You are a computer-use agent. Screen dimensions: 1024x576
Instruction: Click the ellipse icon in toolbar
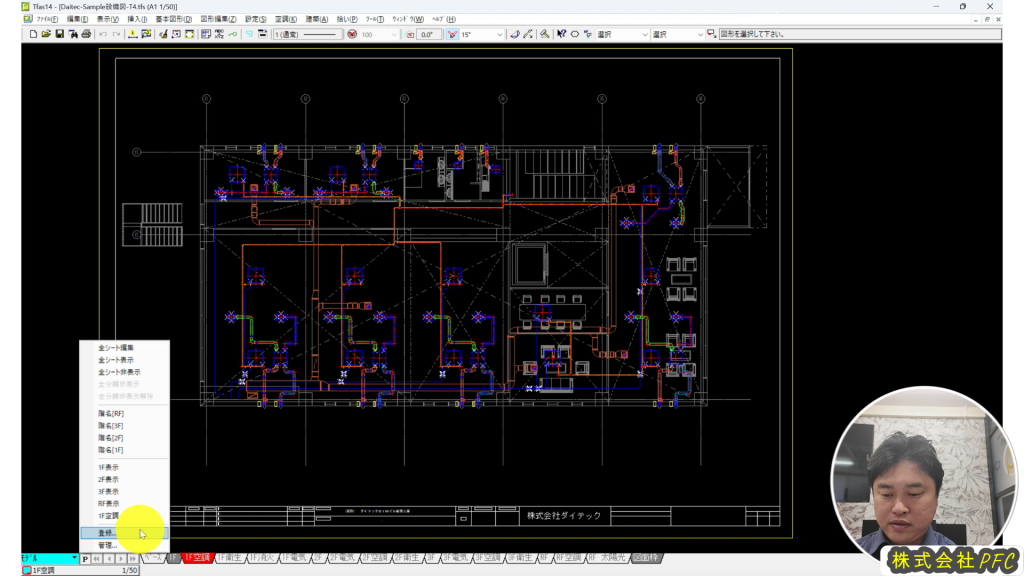click(x=574, y=34)
